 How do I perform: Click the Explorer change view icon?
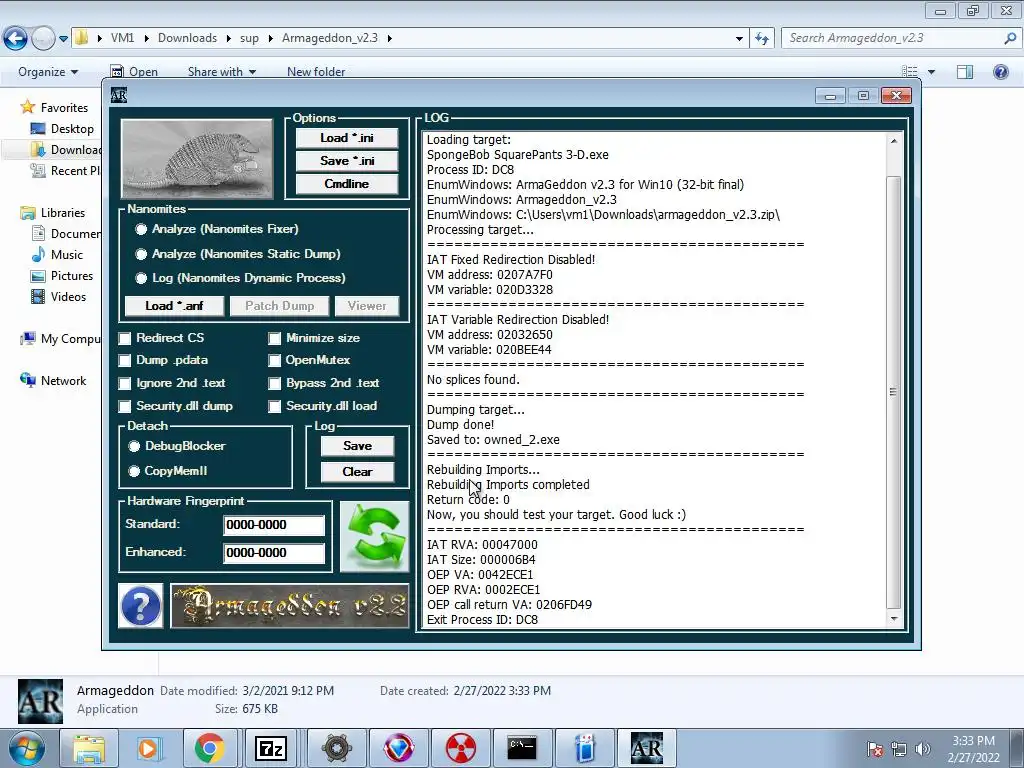point(910,72)
